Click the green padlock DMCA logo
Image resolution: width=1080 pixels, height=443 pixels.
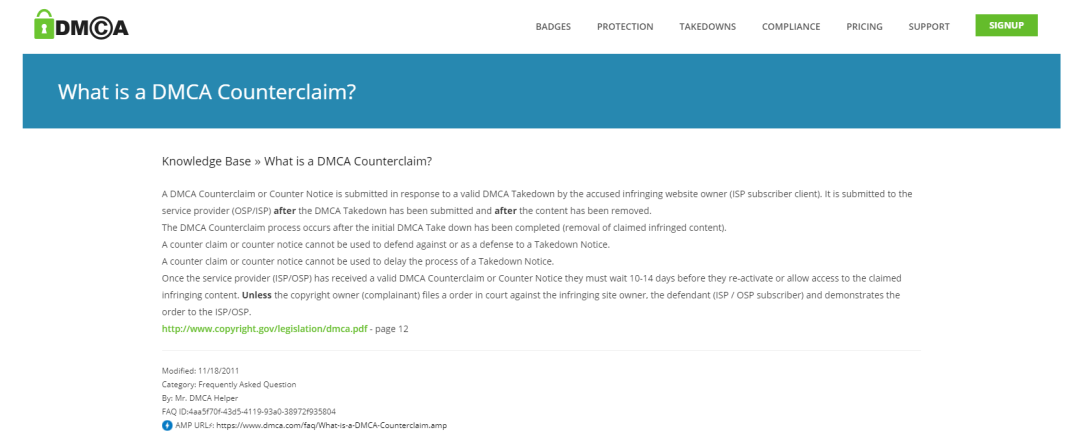pyautogui.click(x=81, y=27)
